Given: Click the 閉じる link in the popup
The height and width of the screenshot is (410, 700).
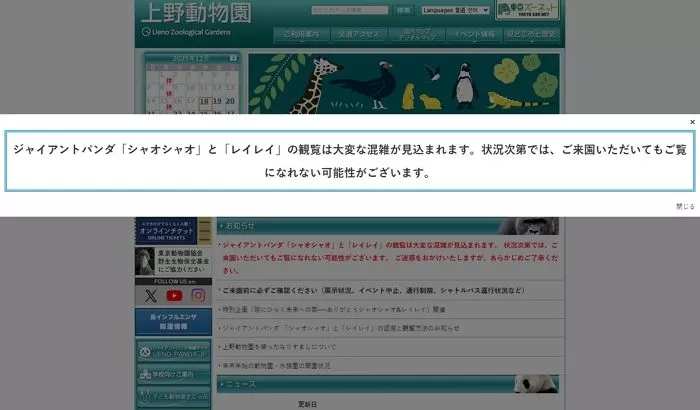Looking at the screenshot, I should pos(685,206).
